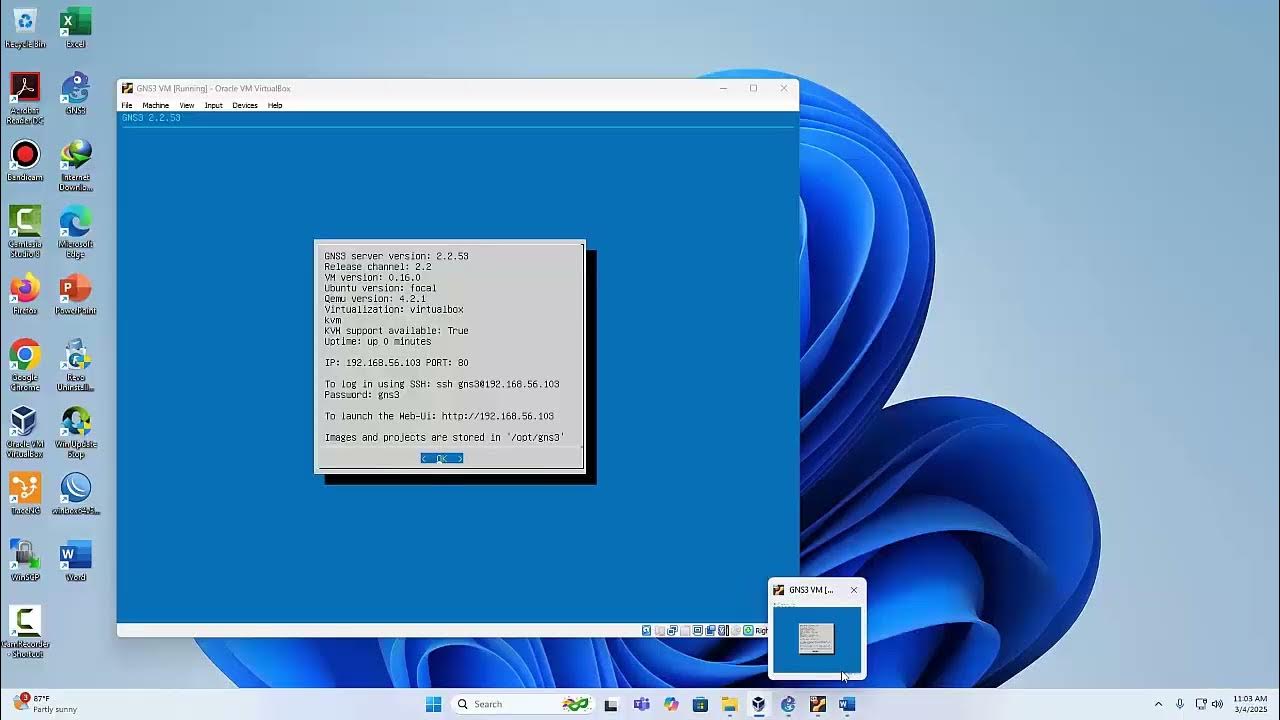This screenshot has height=720, width=1280.
Task: Open the volume tray icon
Action: click(1218, 704)
